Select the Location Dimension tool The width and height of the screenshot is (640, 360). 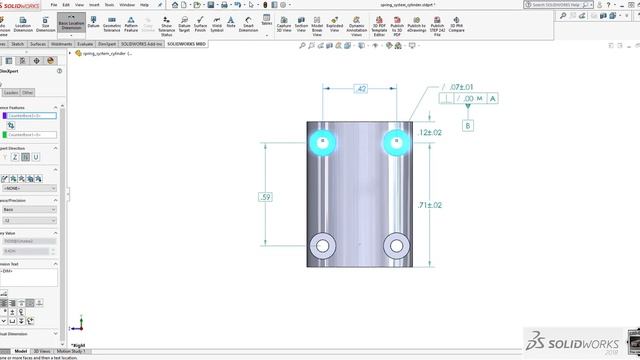point(23,24)
